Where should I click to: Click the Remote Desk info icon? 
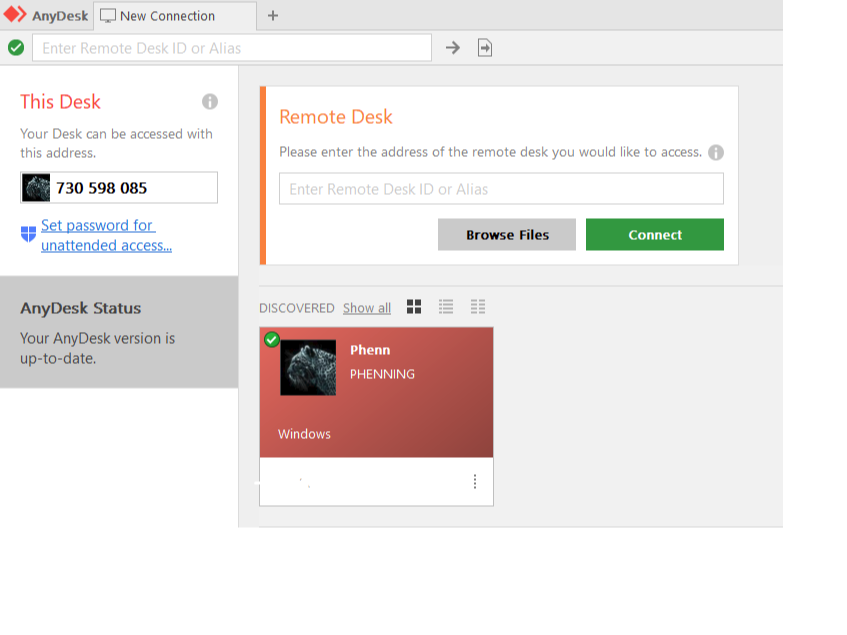coord(716,153)
